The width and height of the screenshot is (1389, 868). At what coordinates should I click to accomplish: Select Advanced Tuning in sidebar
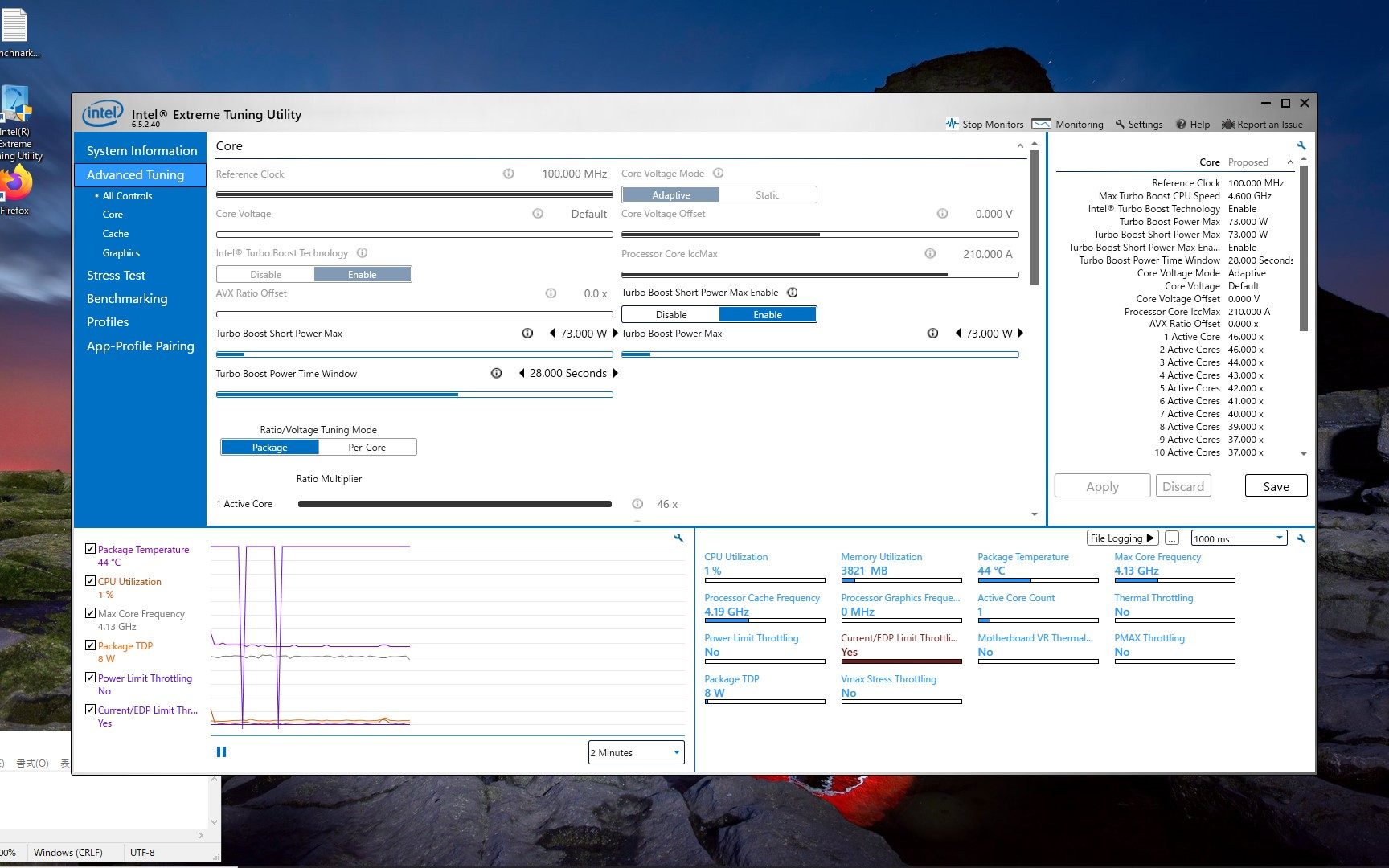(141, 174)
